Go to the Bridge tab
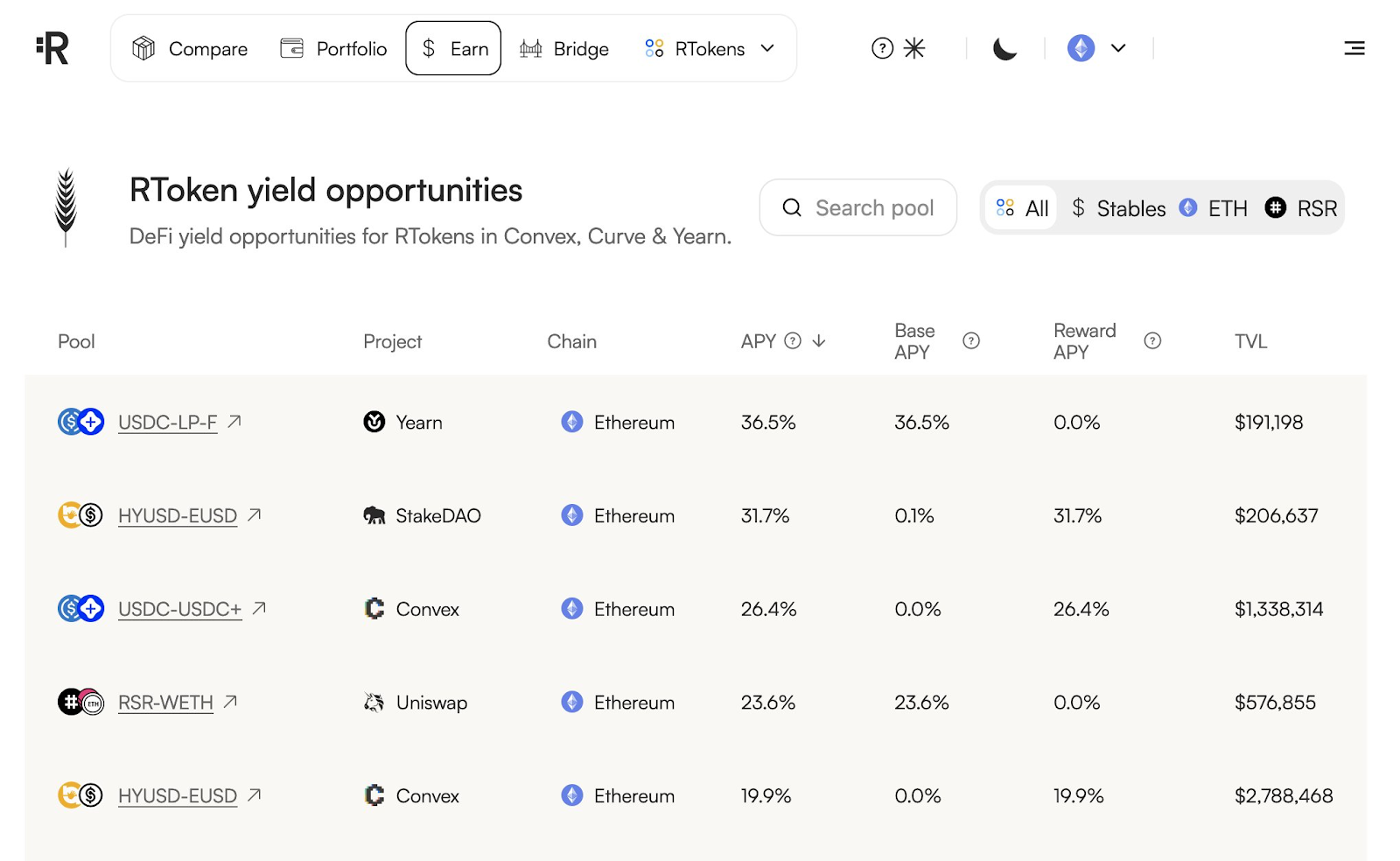The height and width of the screenshot is (861, 1400). click(x=564, y=49)
